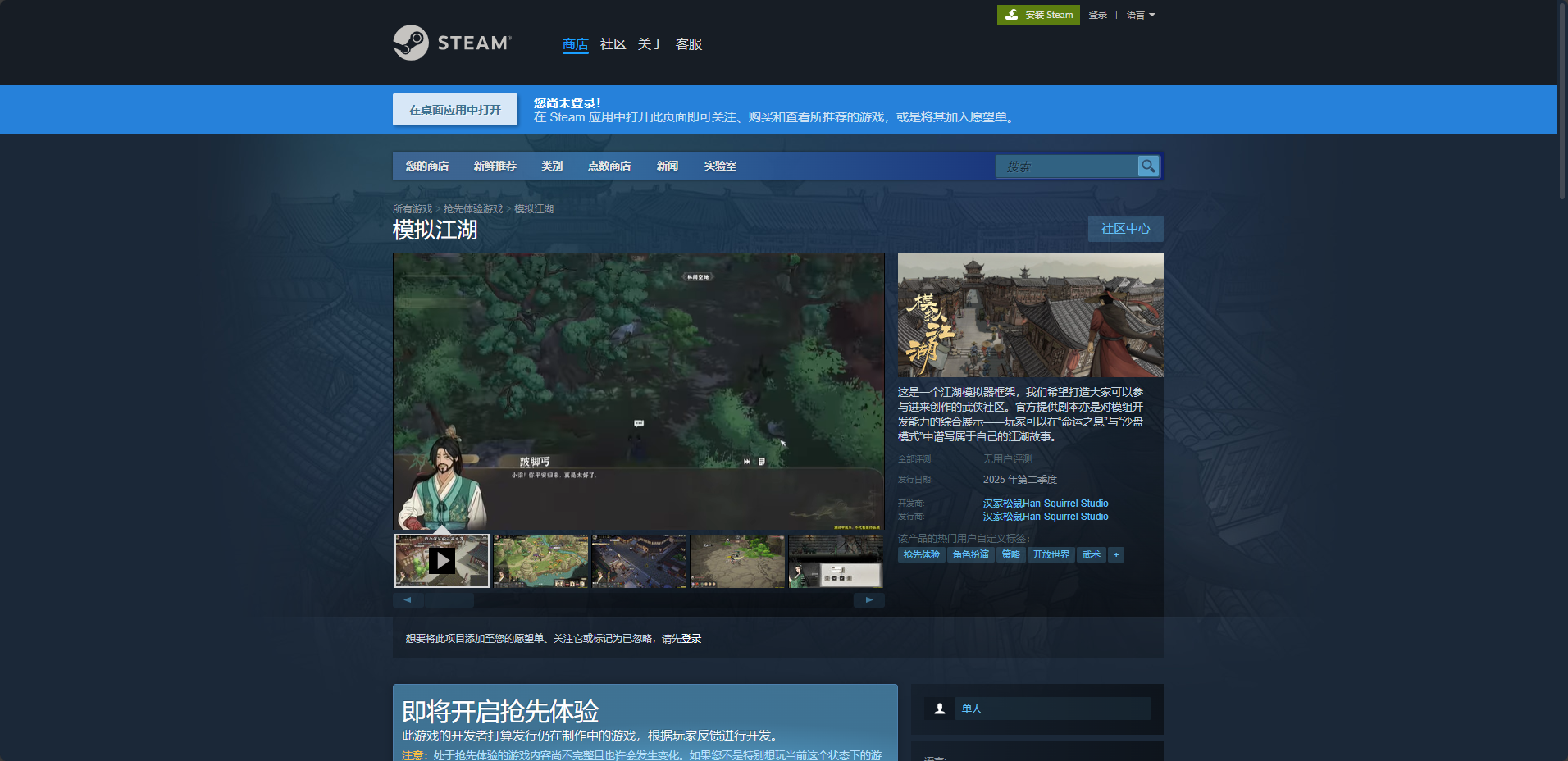Open 您的商店 store tab
The height and width of the screenshot is (761, 1568).
(x=426, y=166)
